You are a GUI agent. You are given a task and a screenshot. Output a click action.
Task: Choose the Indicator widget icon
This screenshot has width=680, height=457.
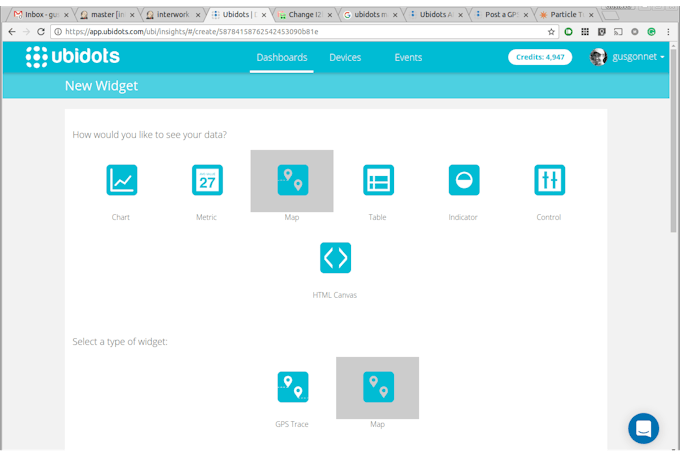464,180
